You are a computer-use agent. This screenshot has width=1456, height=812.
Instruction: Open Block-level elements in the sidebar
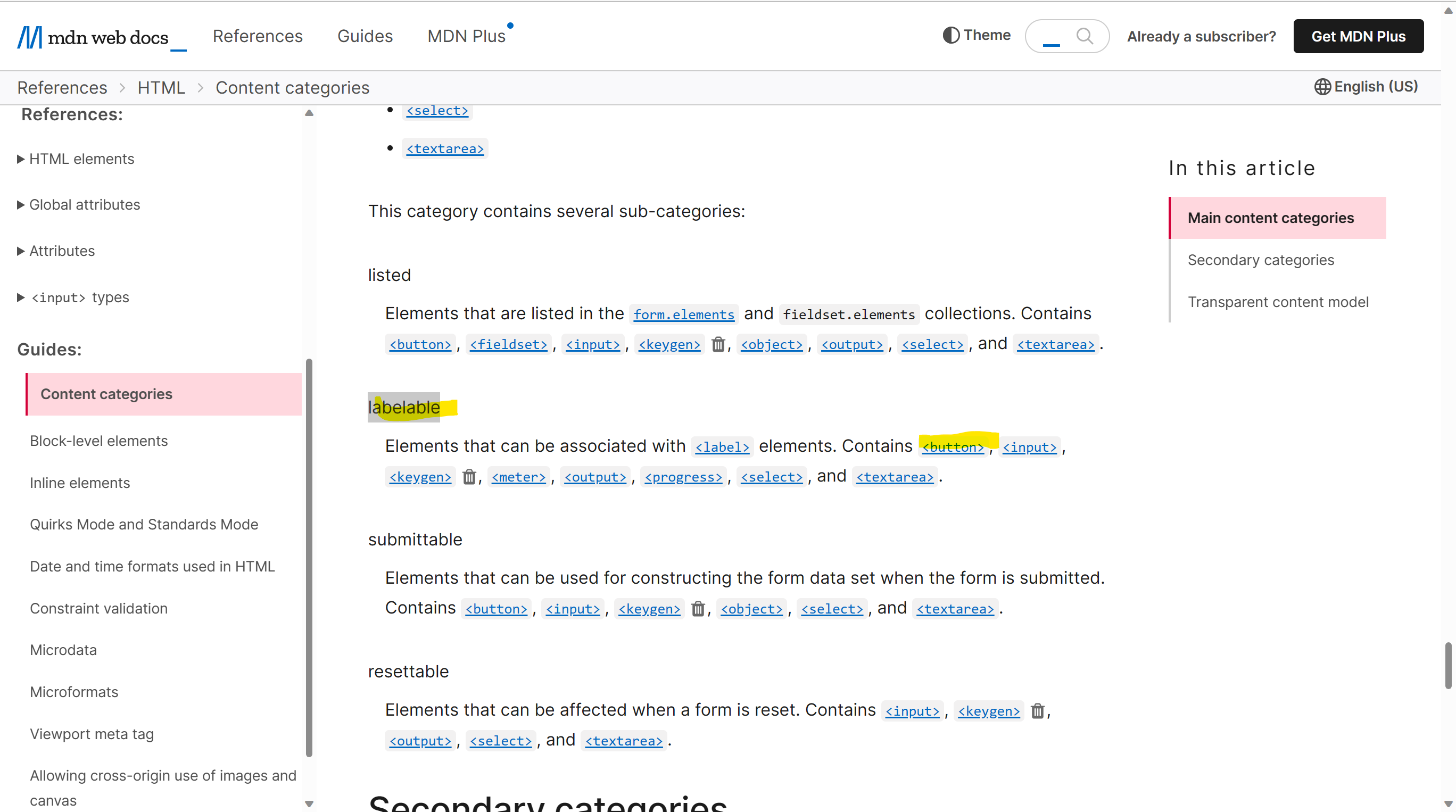[98, 440]
